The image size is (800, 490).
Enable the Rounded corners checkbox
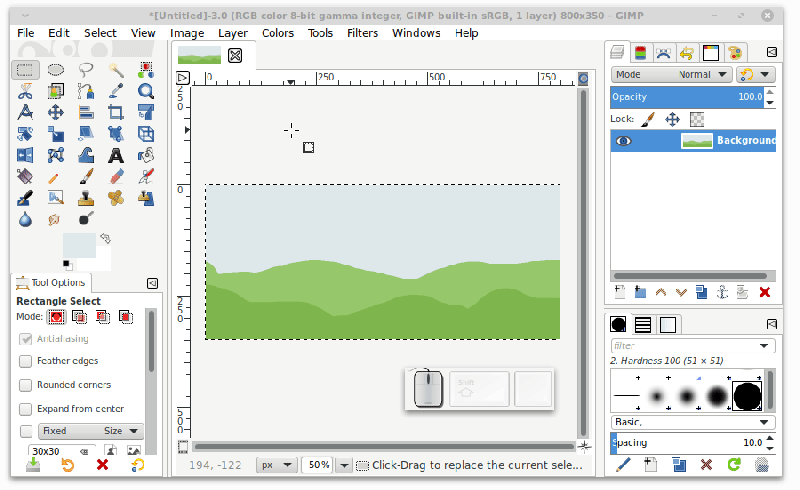[25, 385]
